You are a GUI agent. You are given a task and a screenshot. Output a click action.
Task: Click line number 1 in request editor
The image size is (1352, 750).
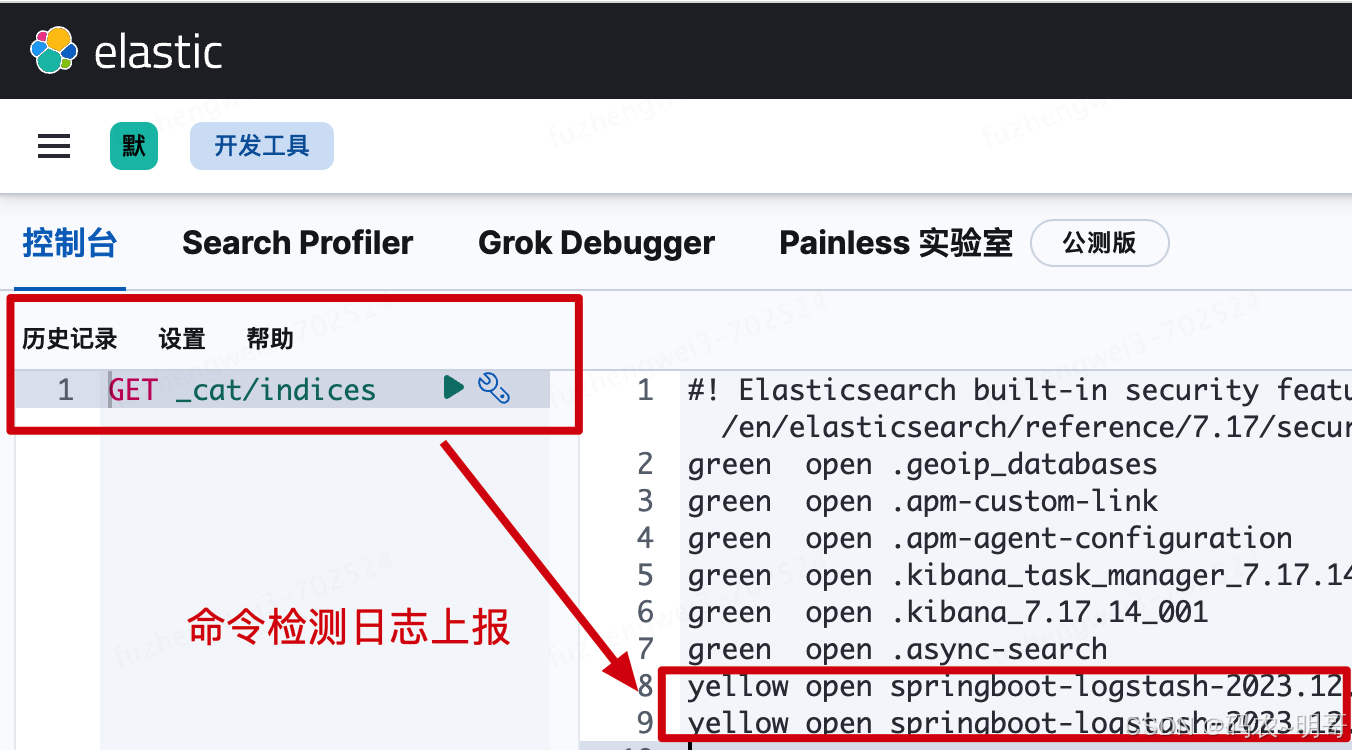(x=65, y=389)
